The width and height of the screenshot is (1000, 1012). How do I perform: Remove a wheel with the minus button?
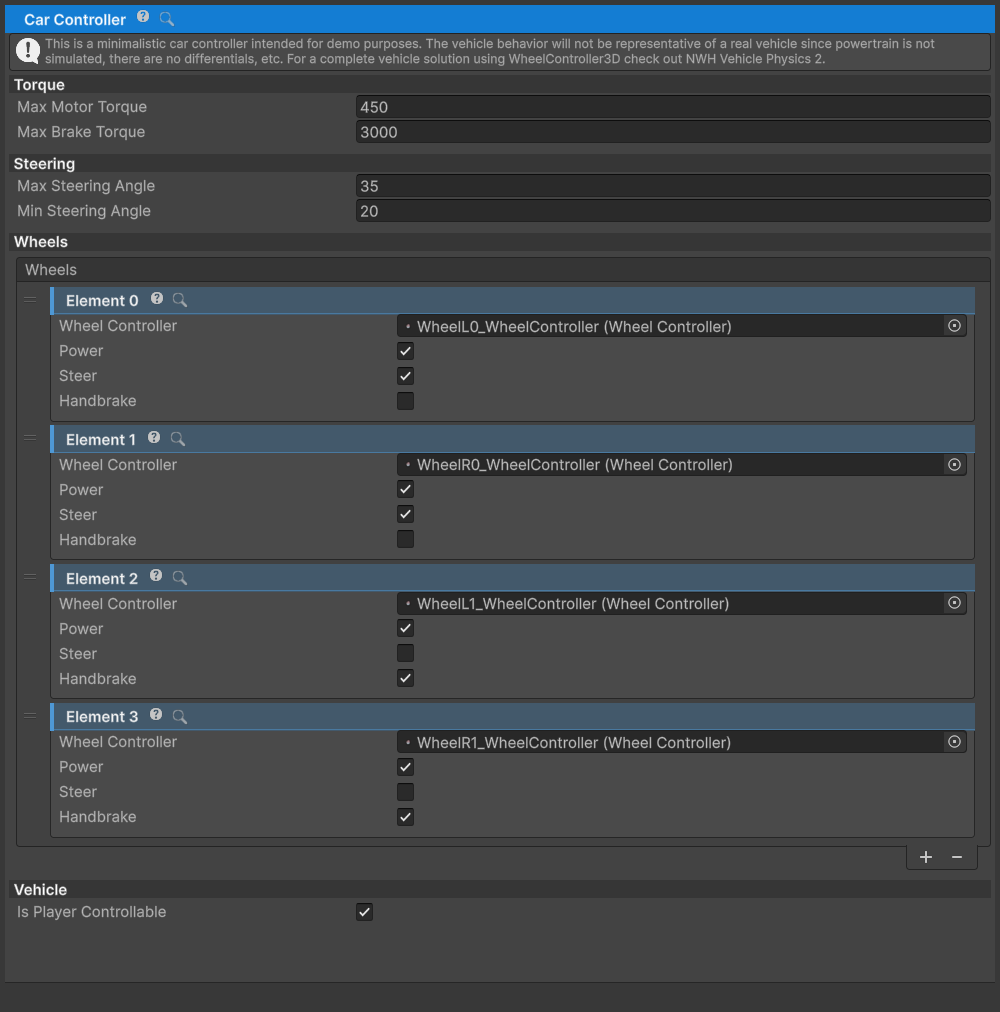tap(957, 857)
